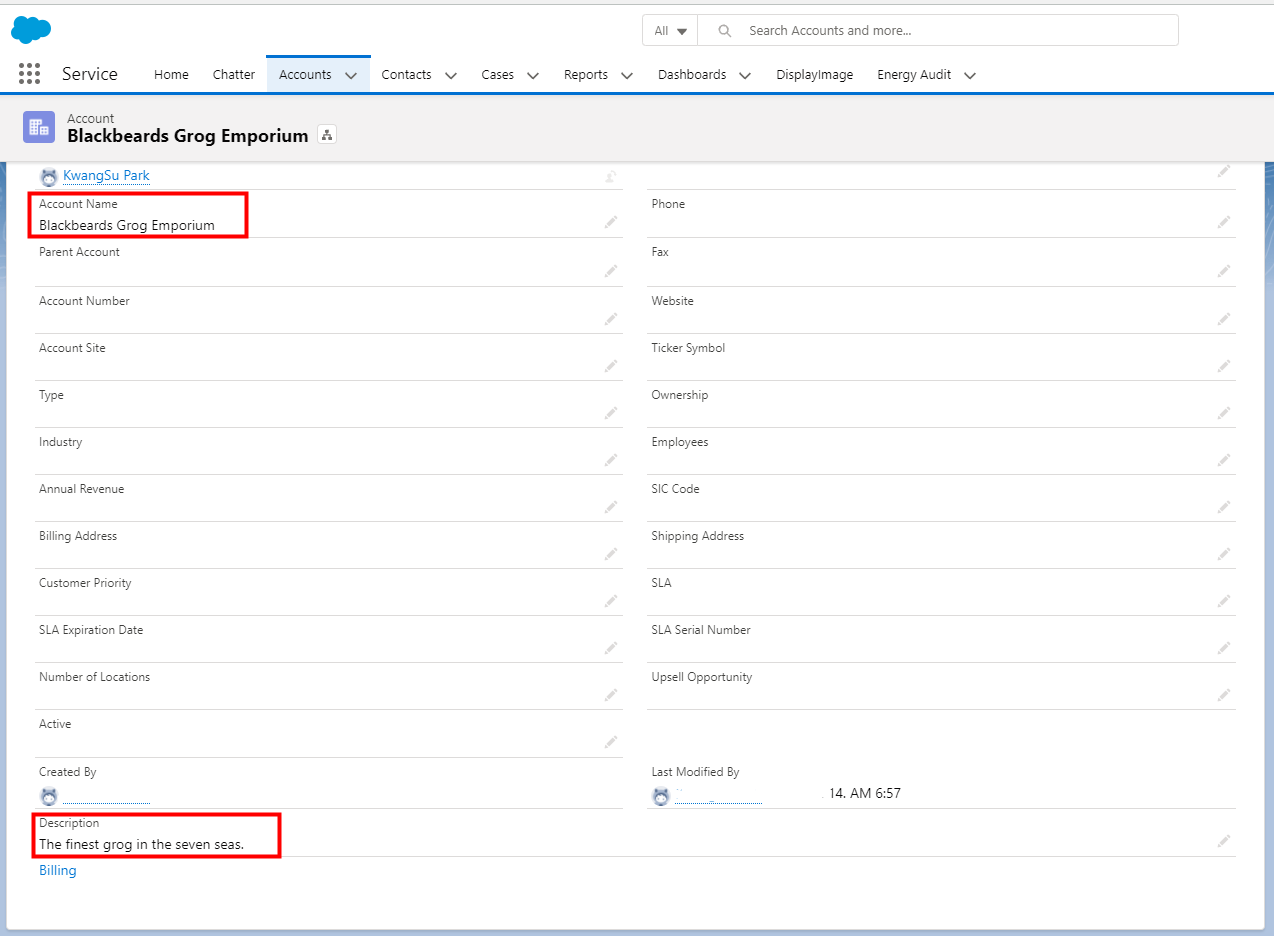Select the Accounts tab

[x=305, y=75]
